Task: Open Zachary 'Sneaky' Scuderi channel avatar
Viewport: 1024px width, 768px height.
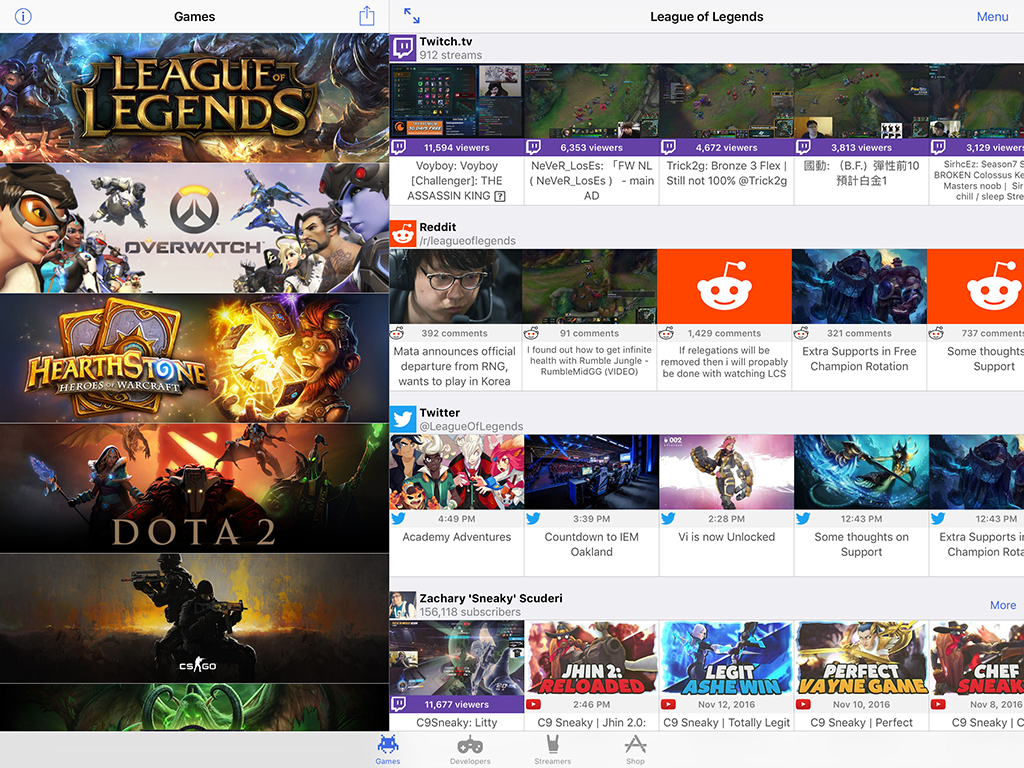Action: 404,605
